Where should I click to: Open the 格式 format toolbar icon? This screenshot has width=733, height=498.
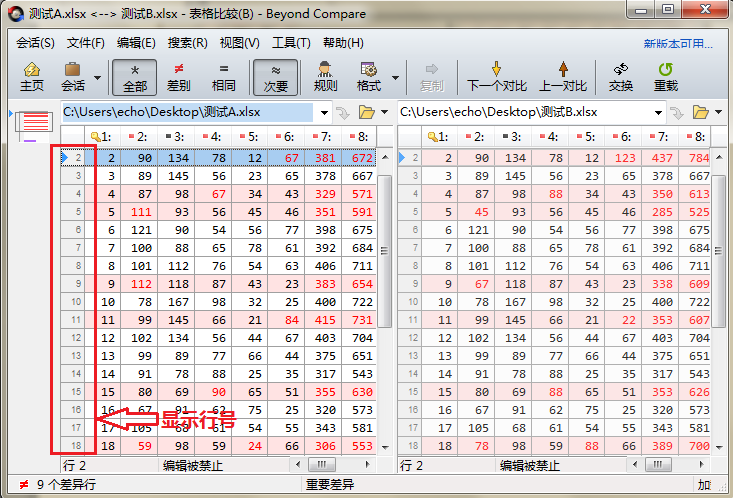(x=369, y=77)
